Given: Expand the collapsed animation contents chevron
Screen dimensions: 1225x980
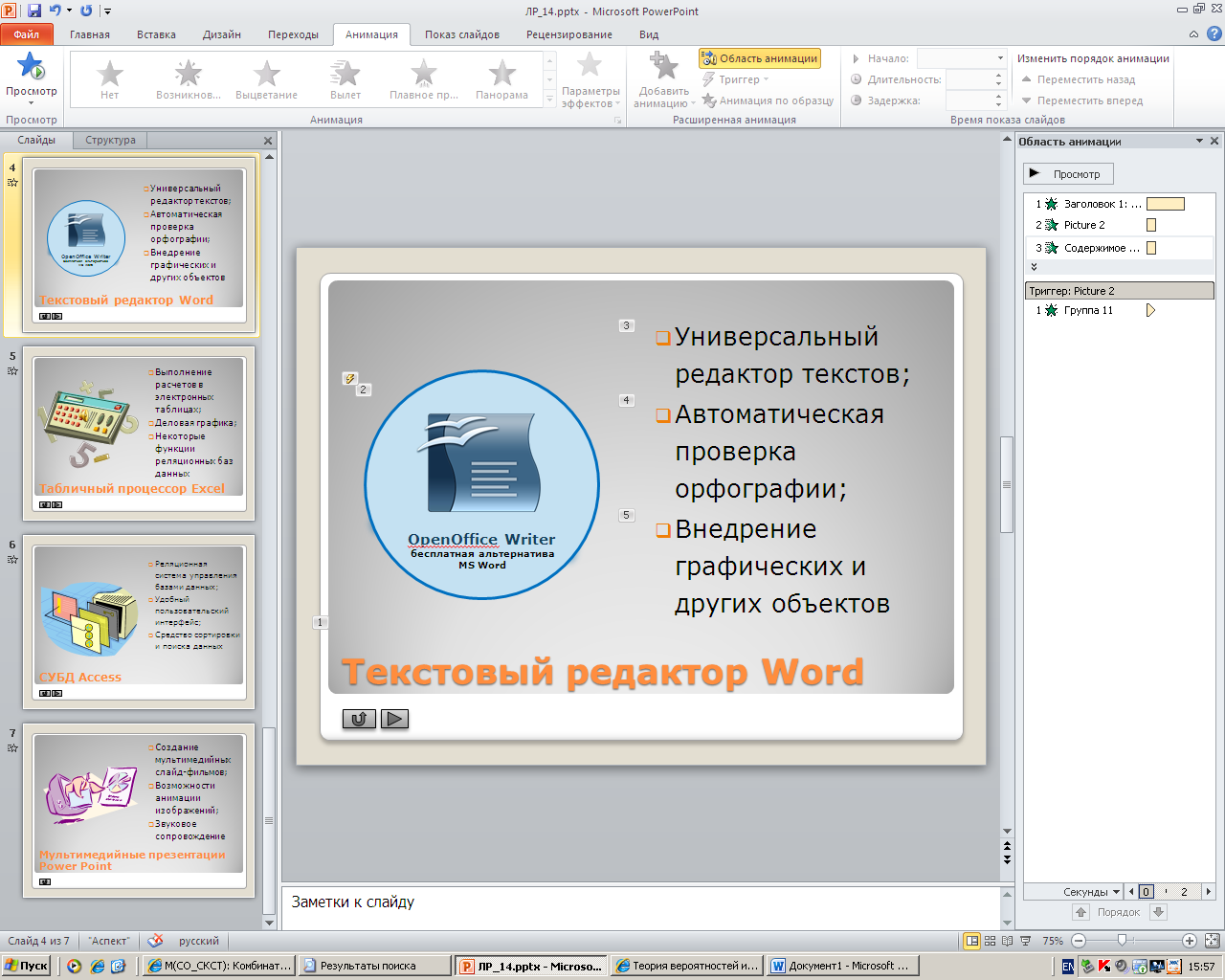Looking at the screenshot, I should click(1034, 267).
